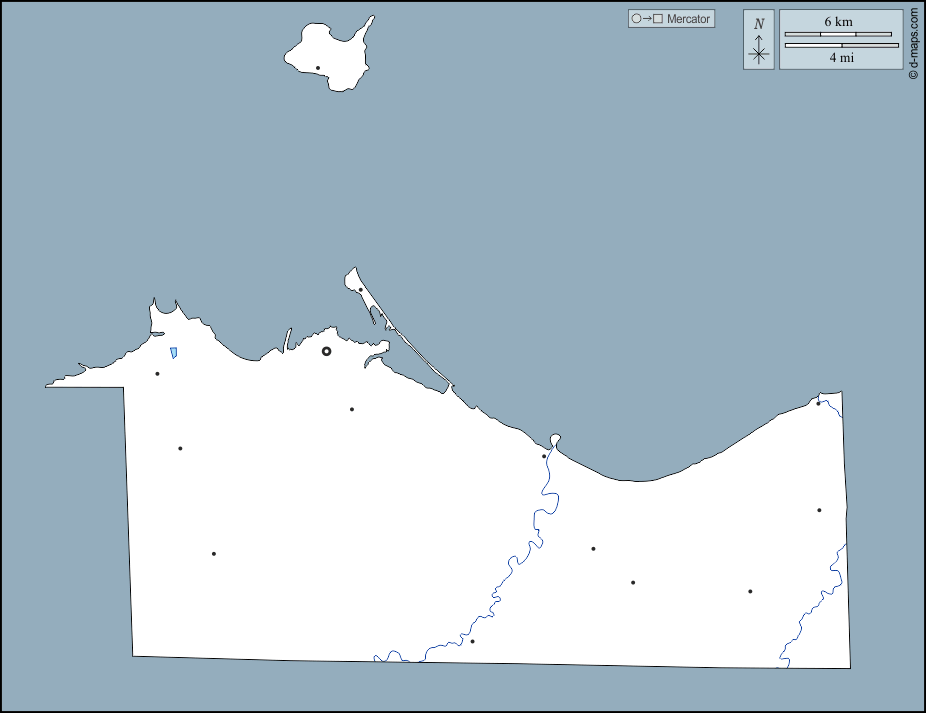The height and width of the screenshot is (713, 926).
Task: Select the ringed capital city marker
Action: point(326,351)
